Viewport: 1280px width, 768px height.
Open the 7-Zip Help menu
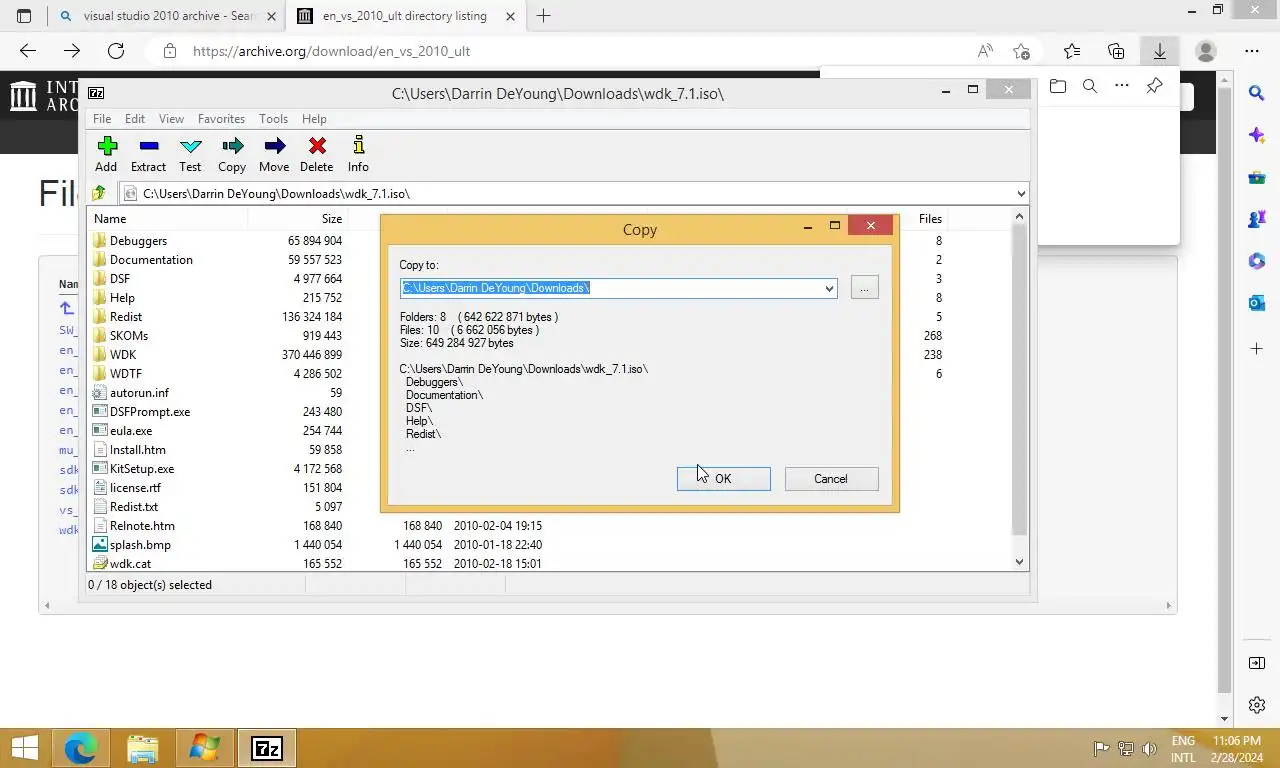pos(314,118)
